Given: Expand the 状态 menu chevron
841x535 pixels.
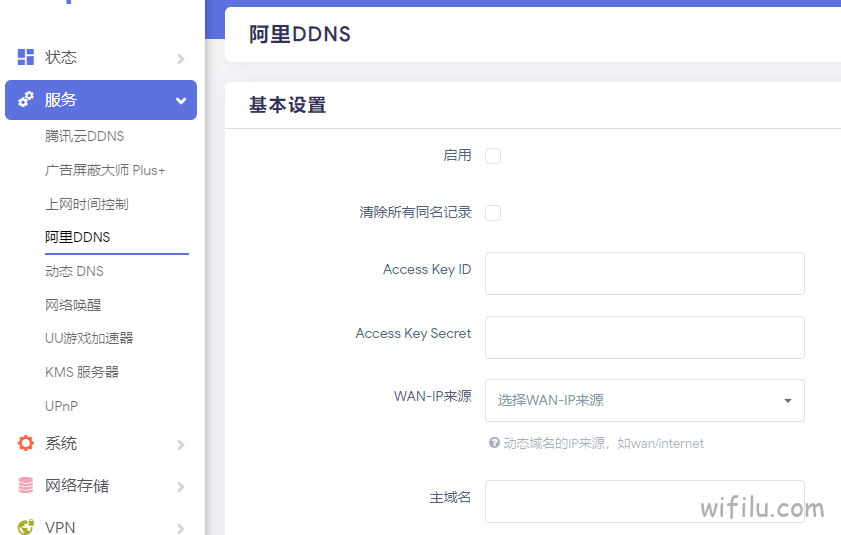Looking at the screenshot, I should 181,58.
